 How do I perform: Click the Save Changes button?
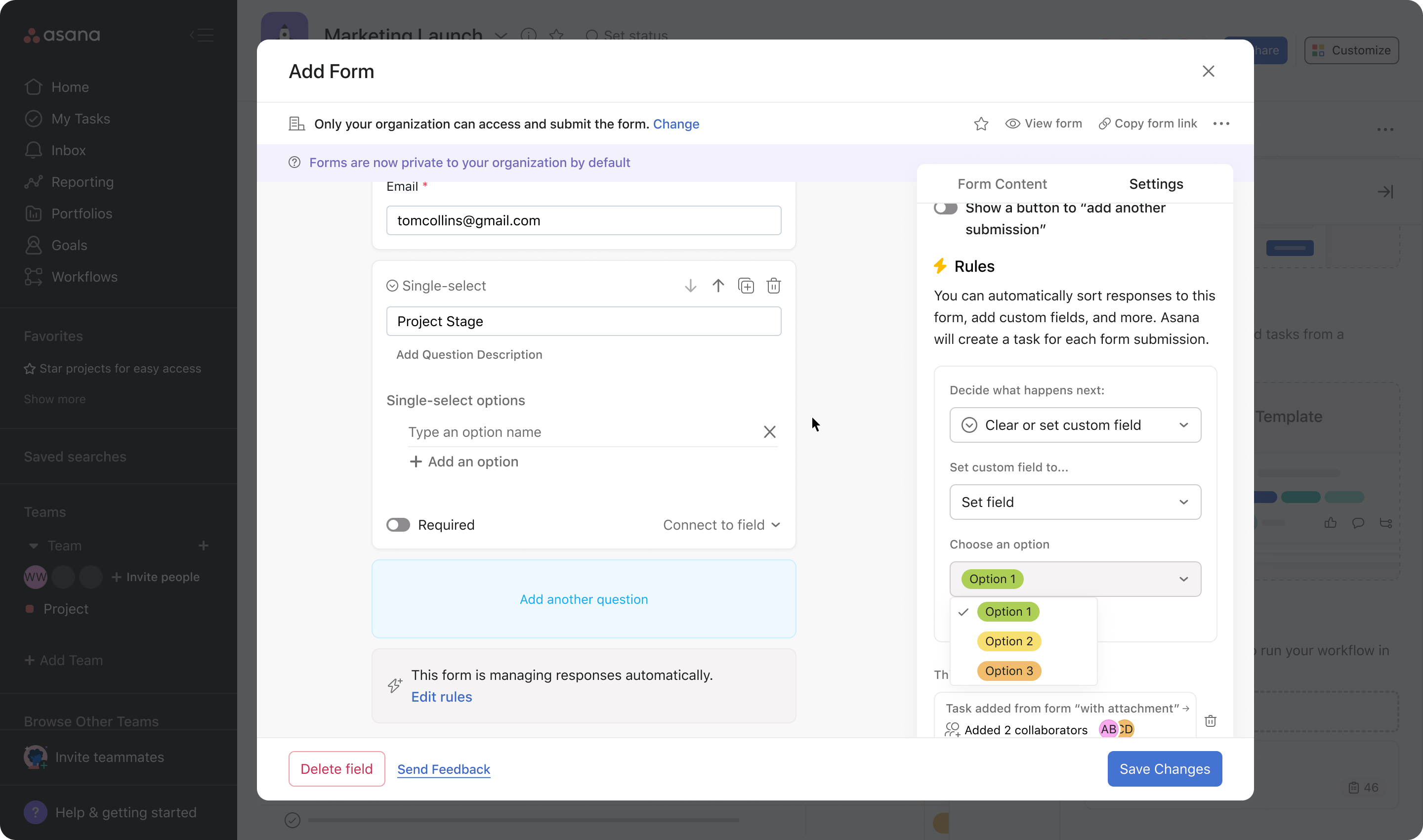click(1164, 768)
